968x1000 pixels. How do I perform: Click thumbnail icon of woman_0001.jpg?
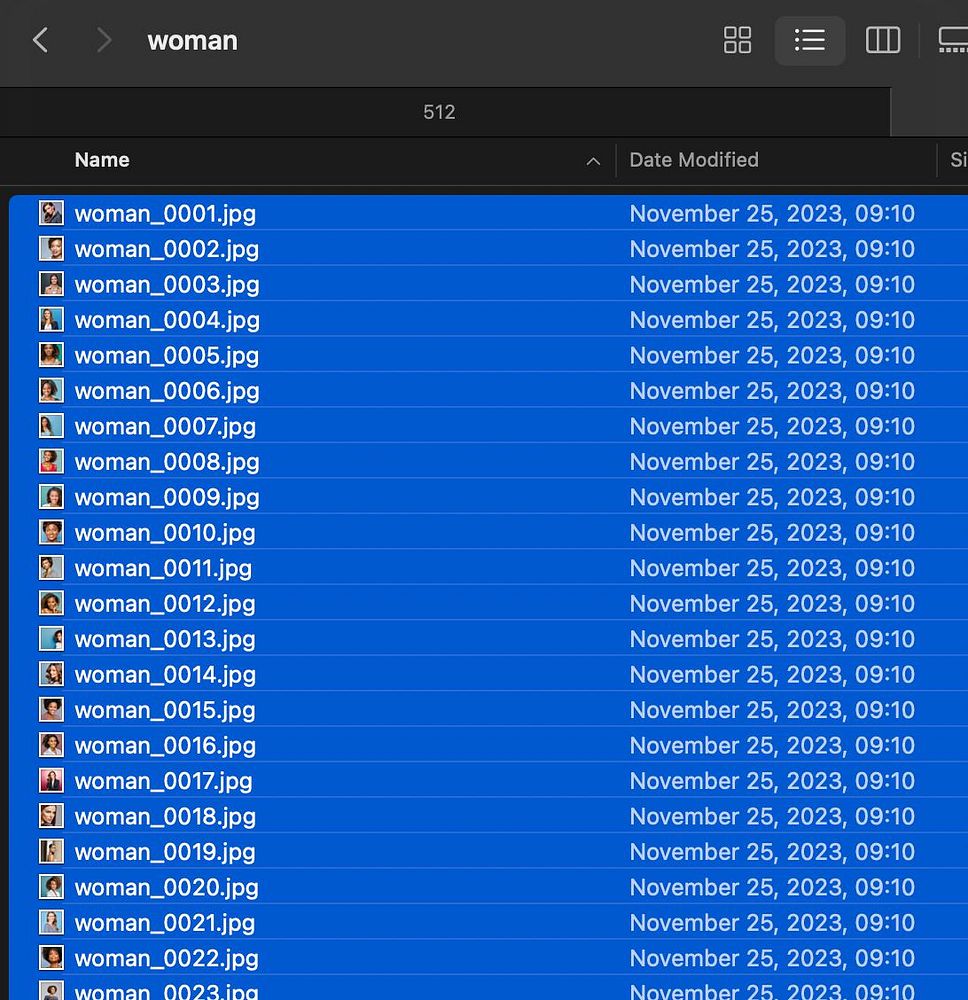51,213
